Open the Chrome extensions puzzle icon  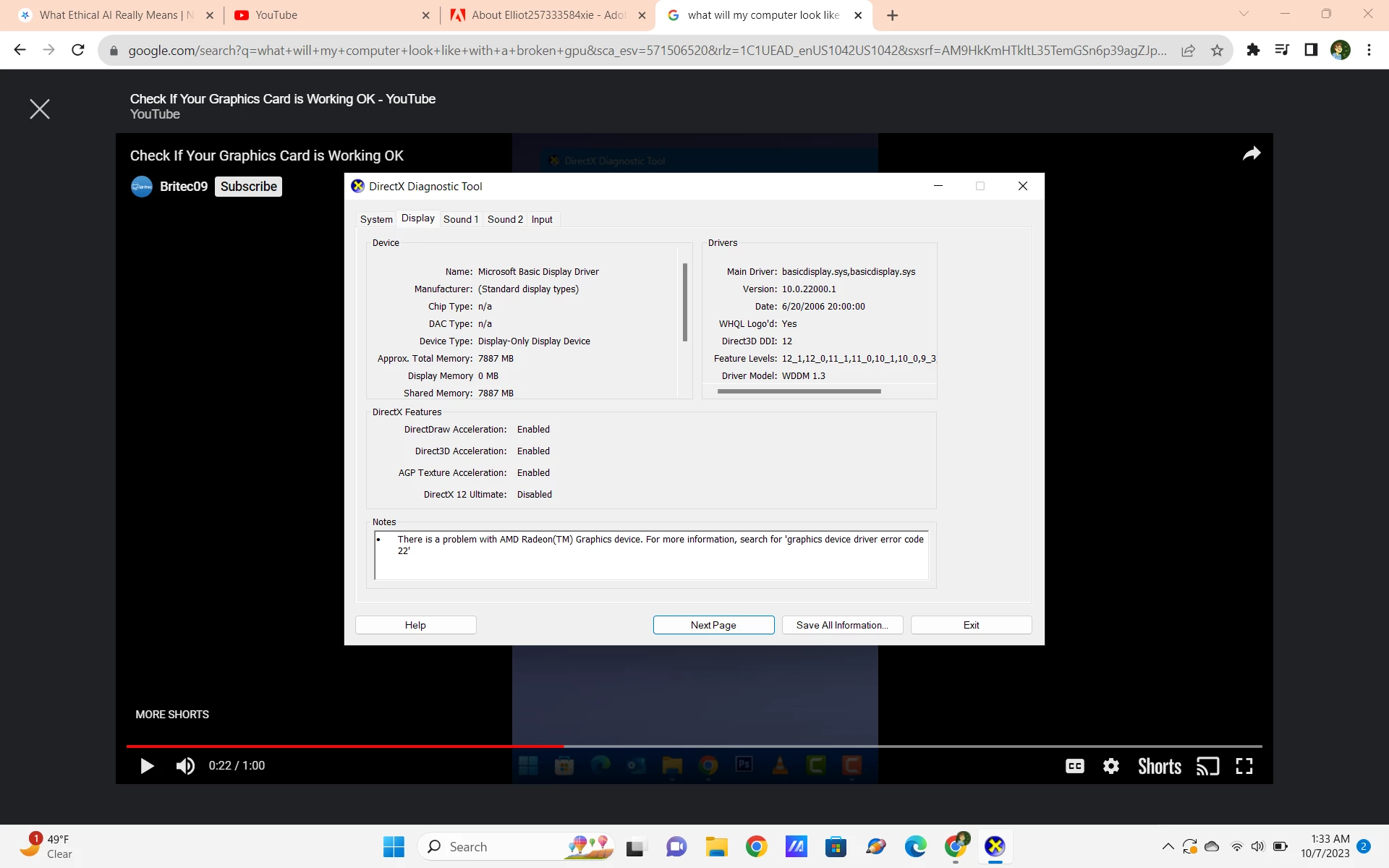pyautogui.click(x=1253, y=50)
